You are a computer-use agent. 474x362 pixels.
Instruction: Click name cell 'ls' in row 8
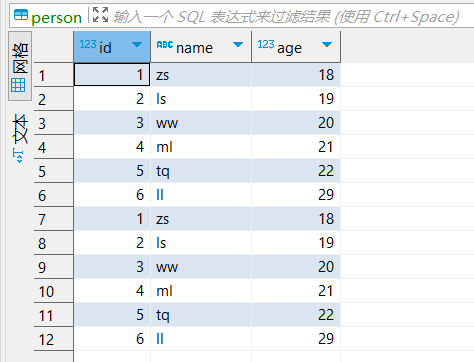coord(201,243)
